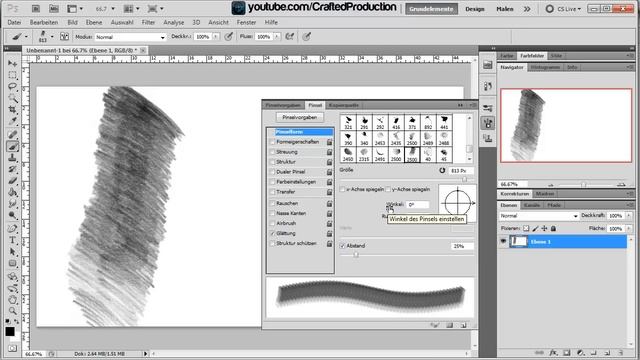Open brush preset picker arrow
Image resolution: width=640 pixels, height=360 pixels.
[52, 37]
